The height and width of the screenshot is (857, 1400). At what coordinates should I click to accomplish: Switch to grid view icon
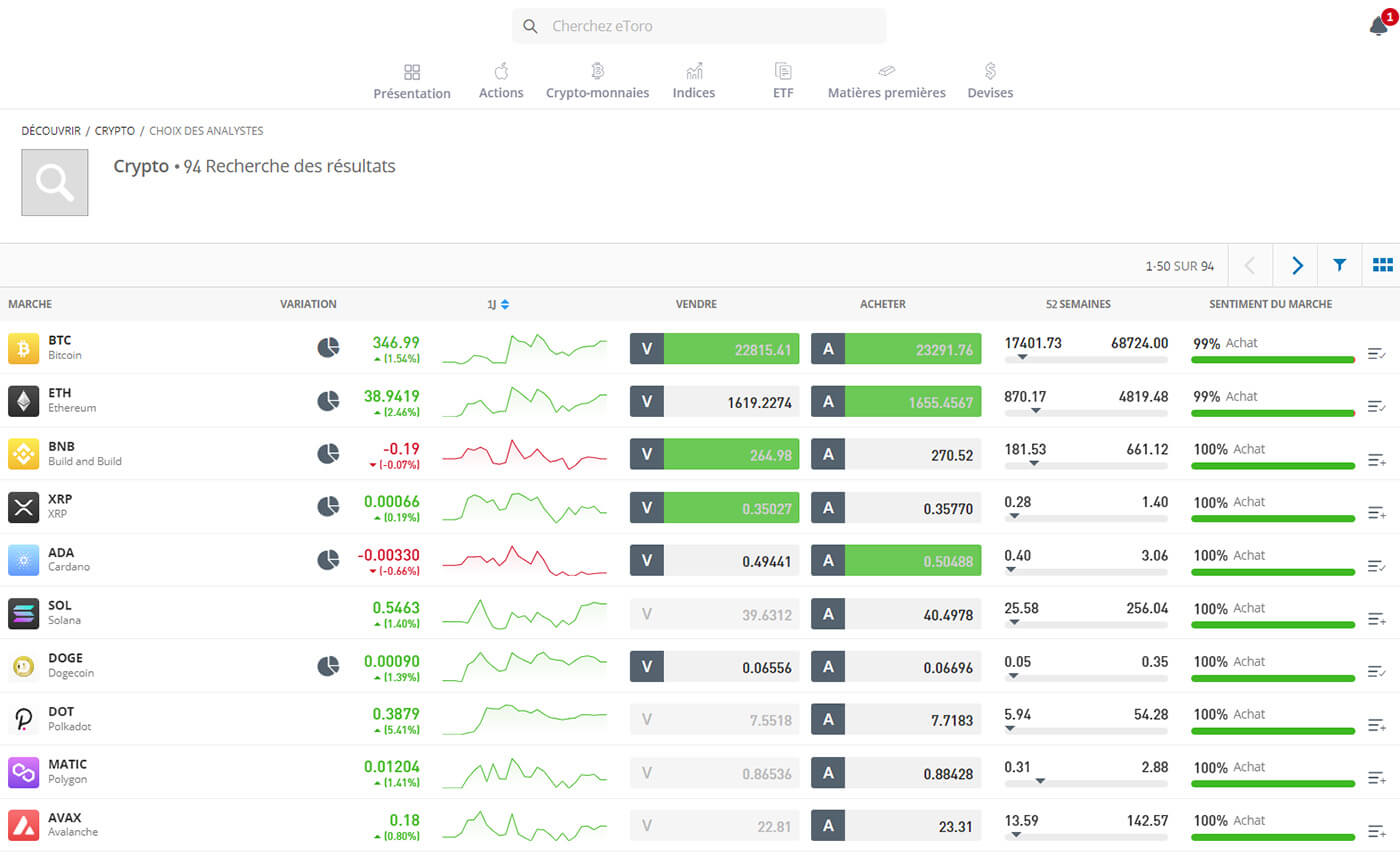click(x=1383, y=265)
